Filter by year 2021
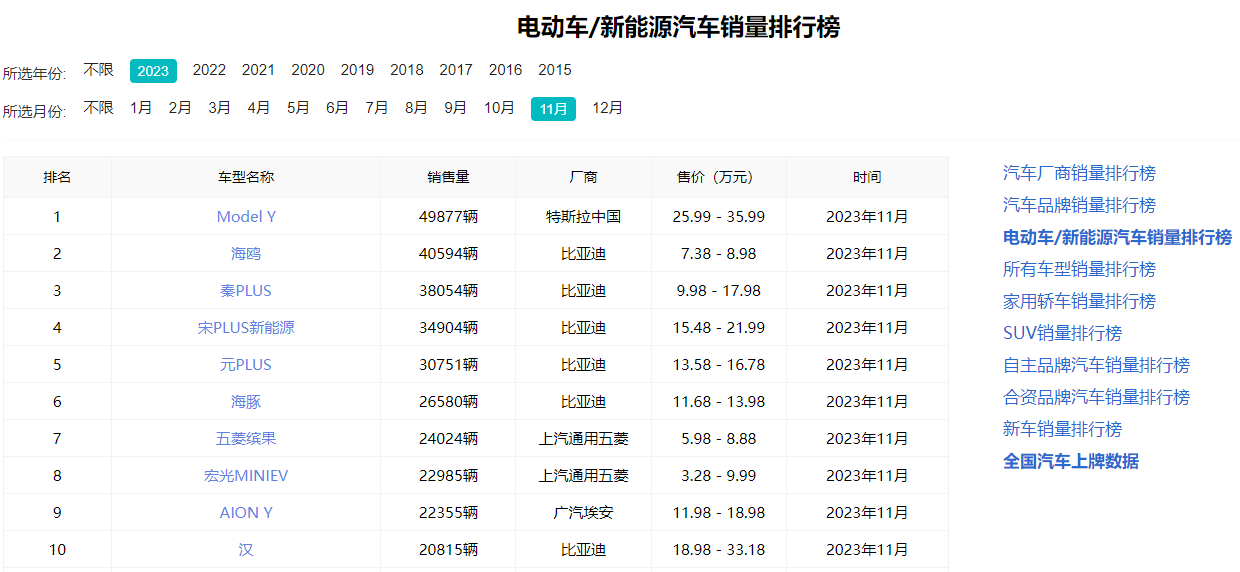The width and height of the screenshot is (1240, 572). 258,70
